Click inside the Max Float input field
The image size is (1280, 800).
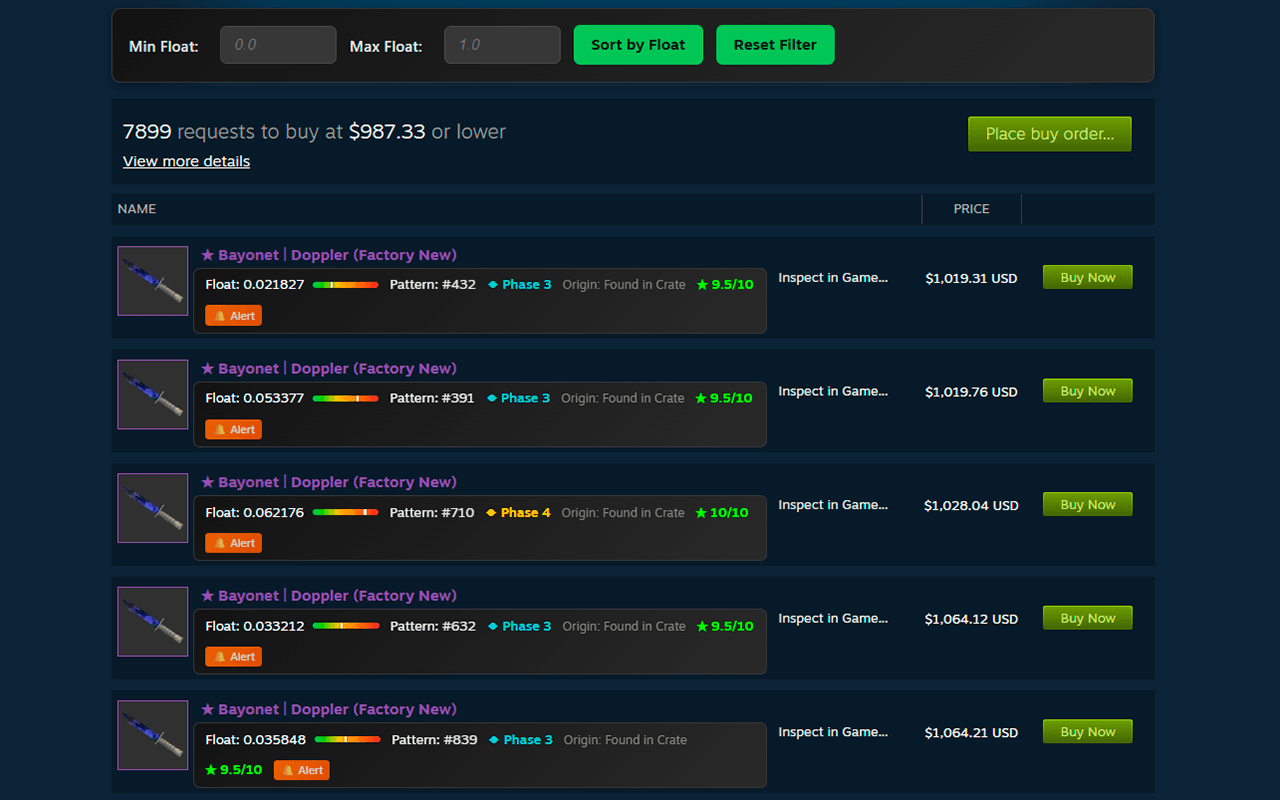click(x=502, y=44)
